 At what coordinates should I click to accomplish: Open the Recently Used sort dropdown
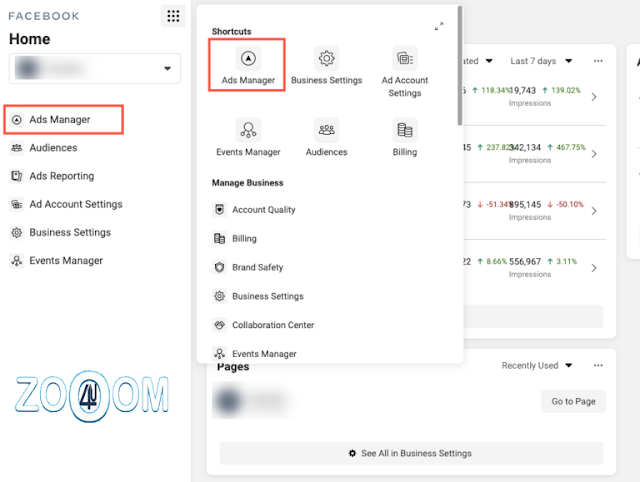[537, 365]
